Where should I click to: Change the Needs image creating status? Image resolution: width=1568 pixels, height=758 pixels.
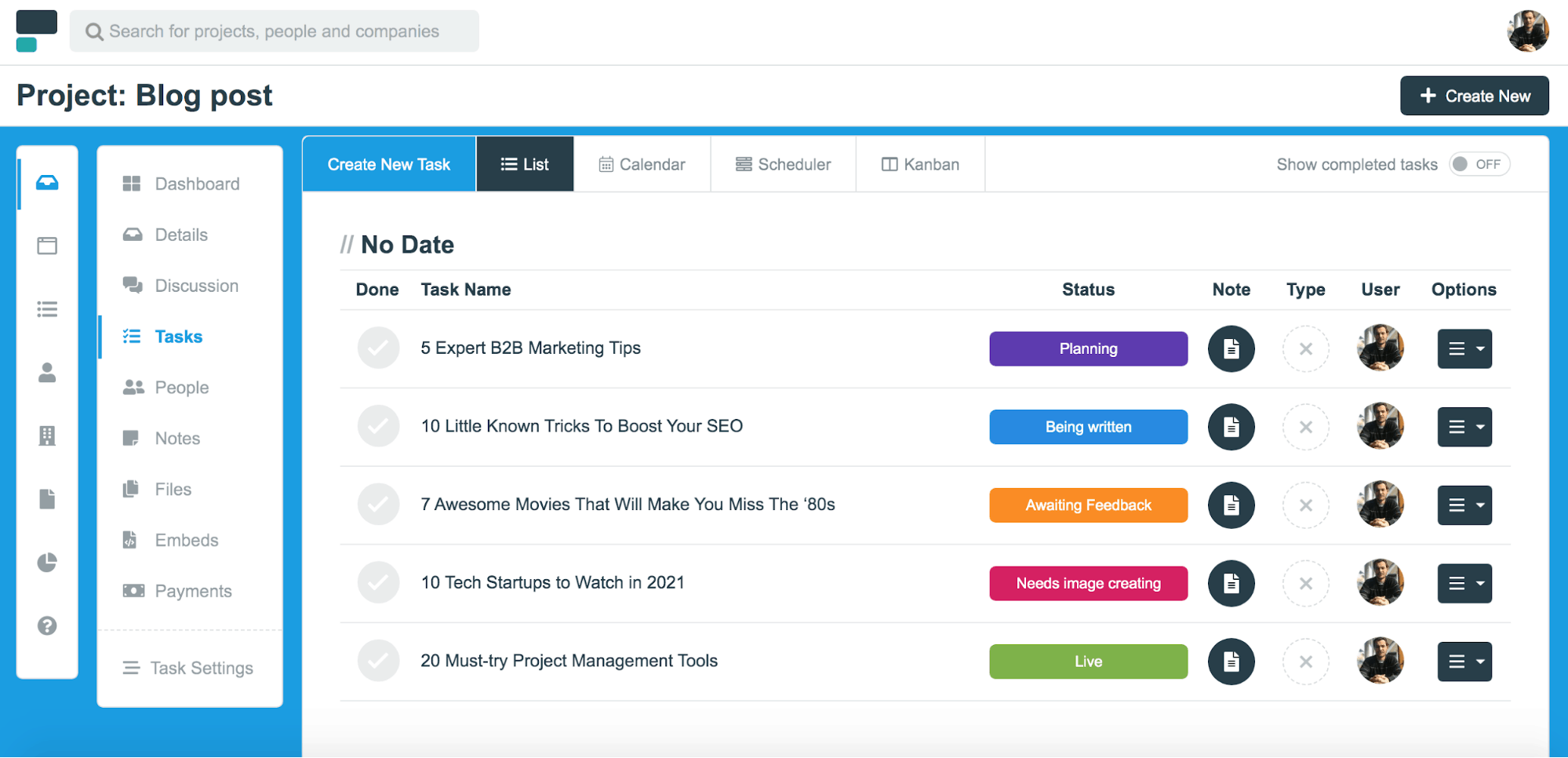pyautogui.click(x=1088, y=583)
